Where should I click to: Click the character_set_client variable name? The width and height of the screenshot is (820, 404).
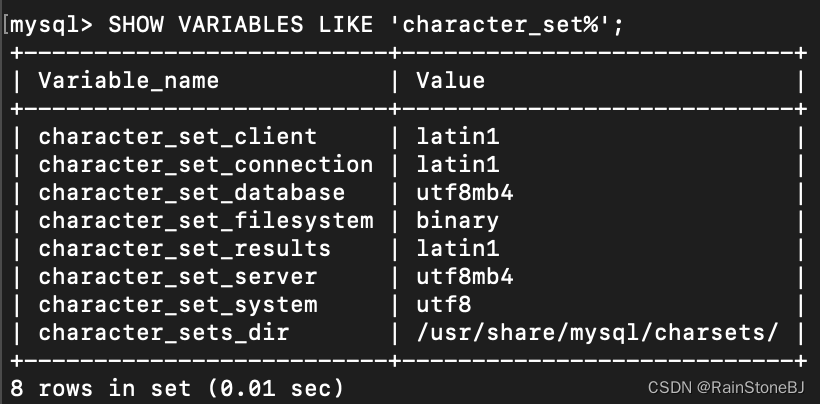point(177,137)
